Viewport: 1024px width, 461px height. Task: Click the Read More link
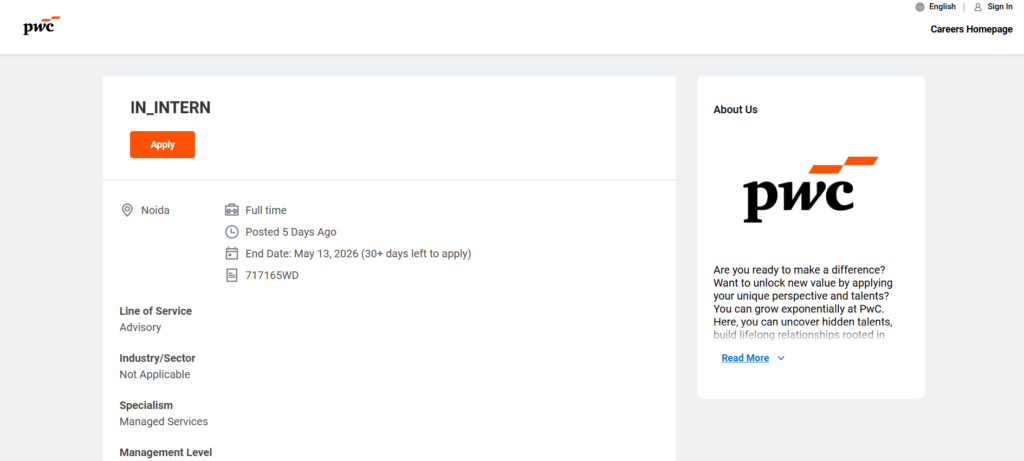[745, 358]
